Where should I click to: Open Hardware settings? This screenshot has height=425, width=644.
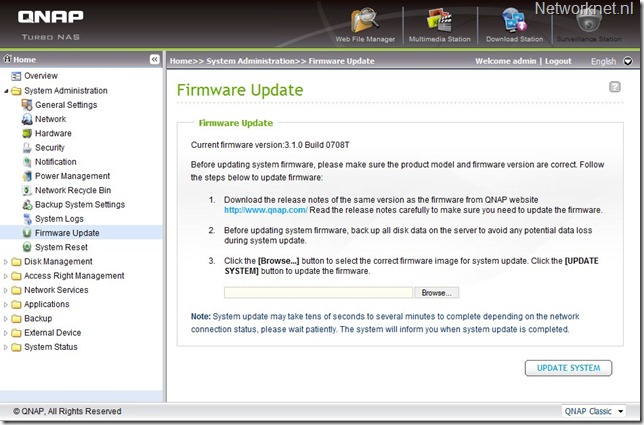(x=53, y=133)
